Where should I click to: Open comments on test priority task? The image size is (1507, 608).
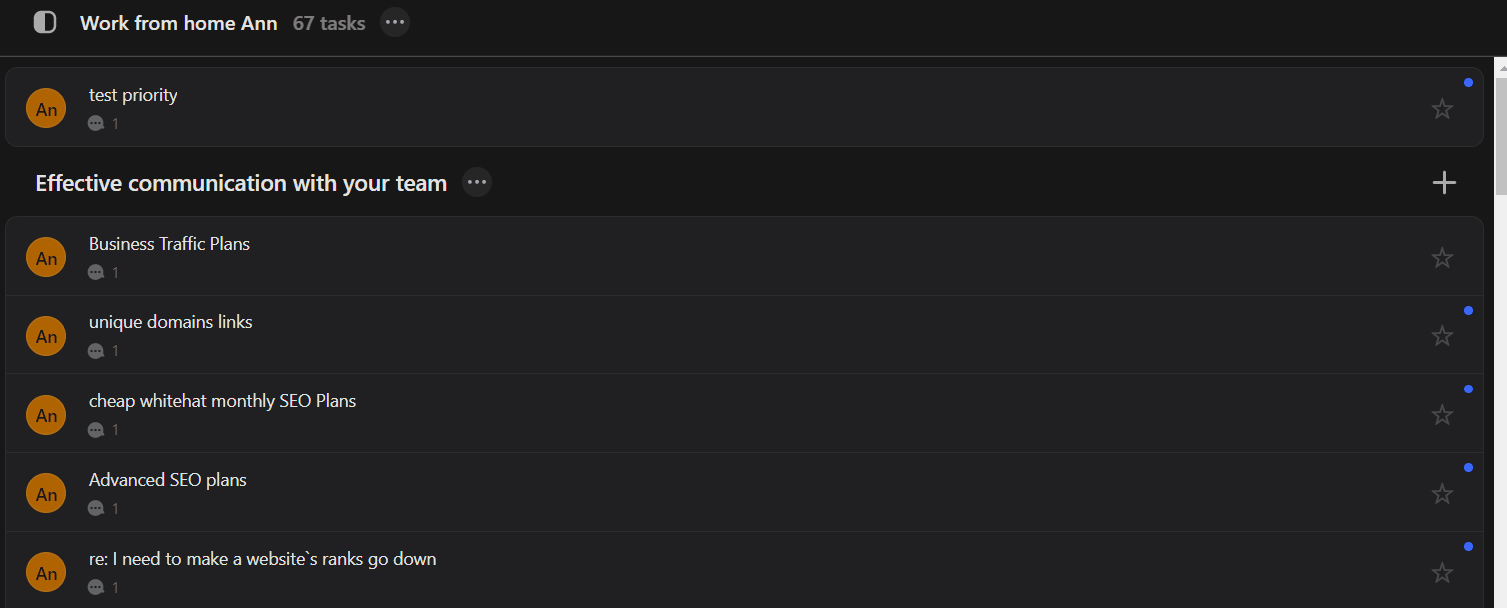[103, 123]
